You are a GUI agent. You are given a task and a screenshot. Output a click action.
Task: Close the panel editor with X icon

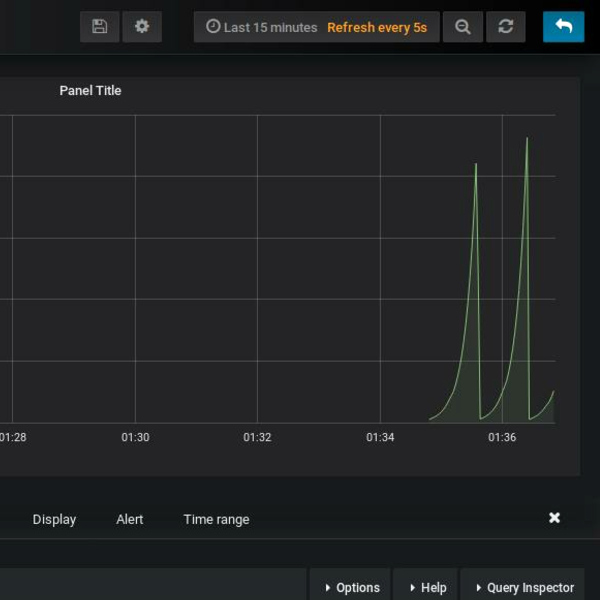(554, 518)
